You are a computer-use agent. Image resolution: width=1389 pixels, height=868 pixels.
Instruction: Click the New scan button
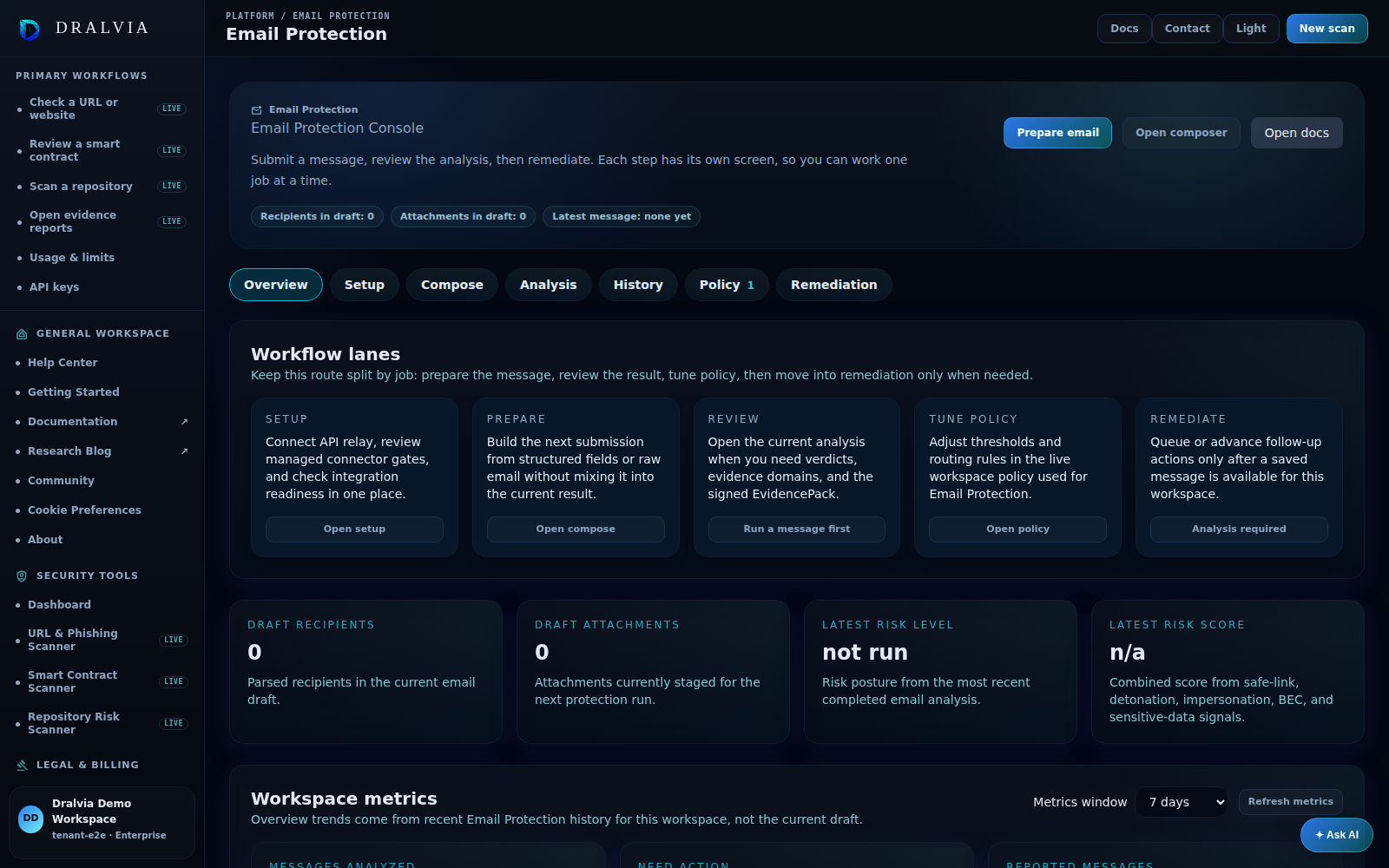pos(1327,29)
